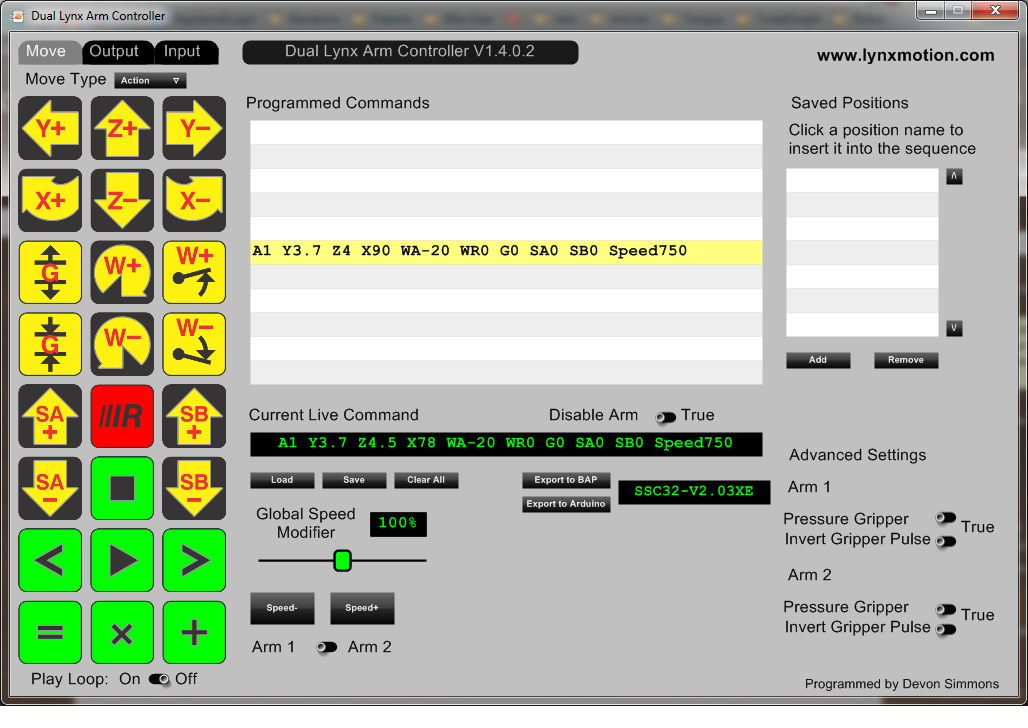The width and height of the screenshot is (1028, 728).
Task: Click the Z+ up arrow button
Action: pos(122,128)
